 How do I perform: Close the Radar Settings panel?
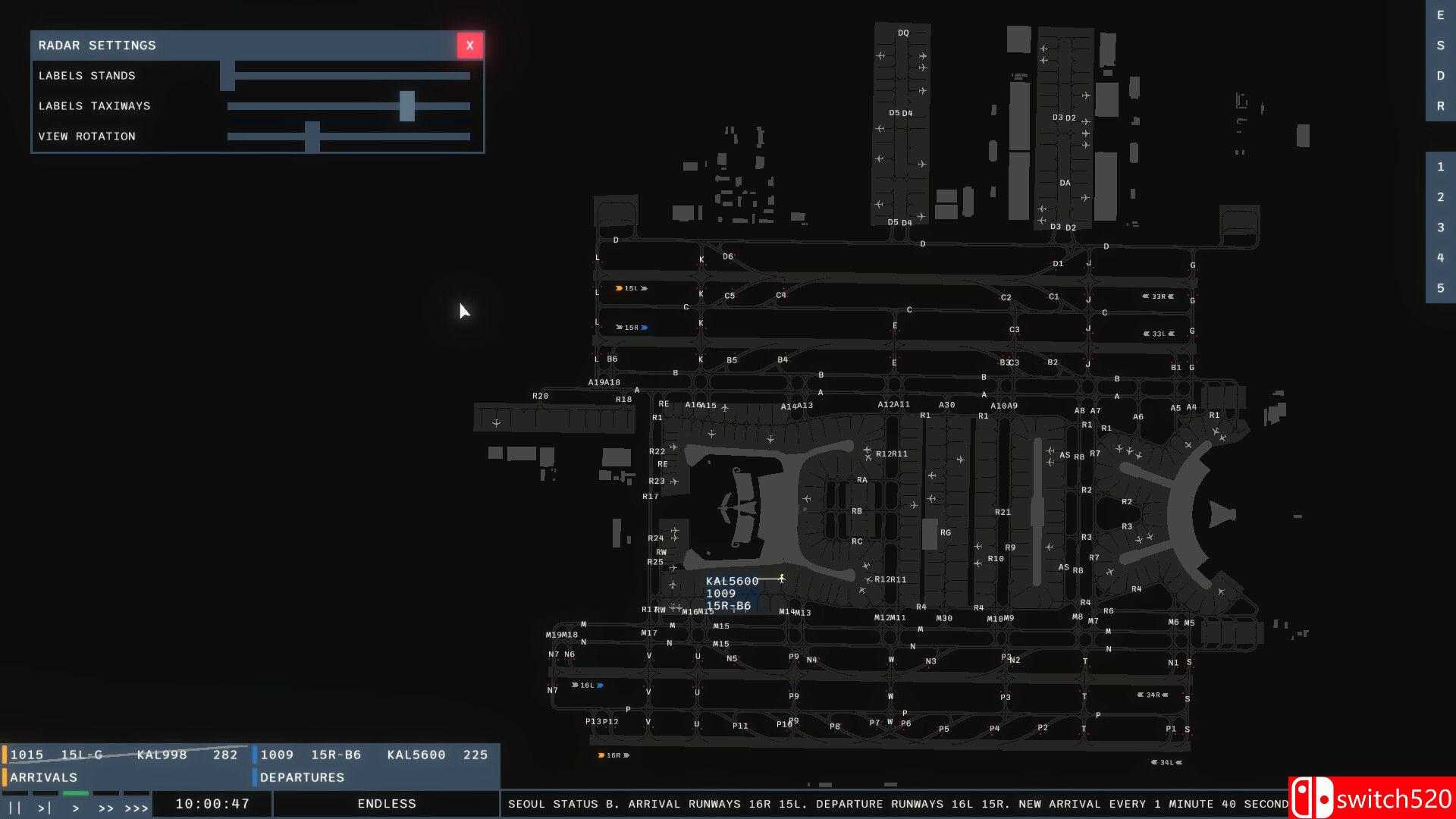(469, 45)
